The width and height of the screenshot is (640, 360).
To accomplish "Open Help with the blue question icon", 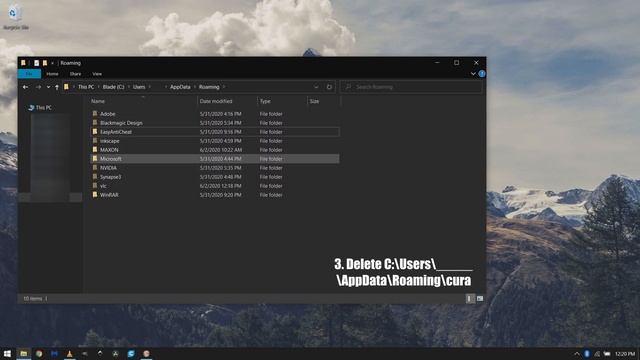I will (x=482, y=74).
